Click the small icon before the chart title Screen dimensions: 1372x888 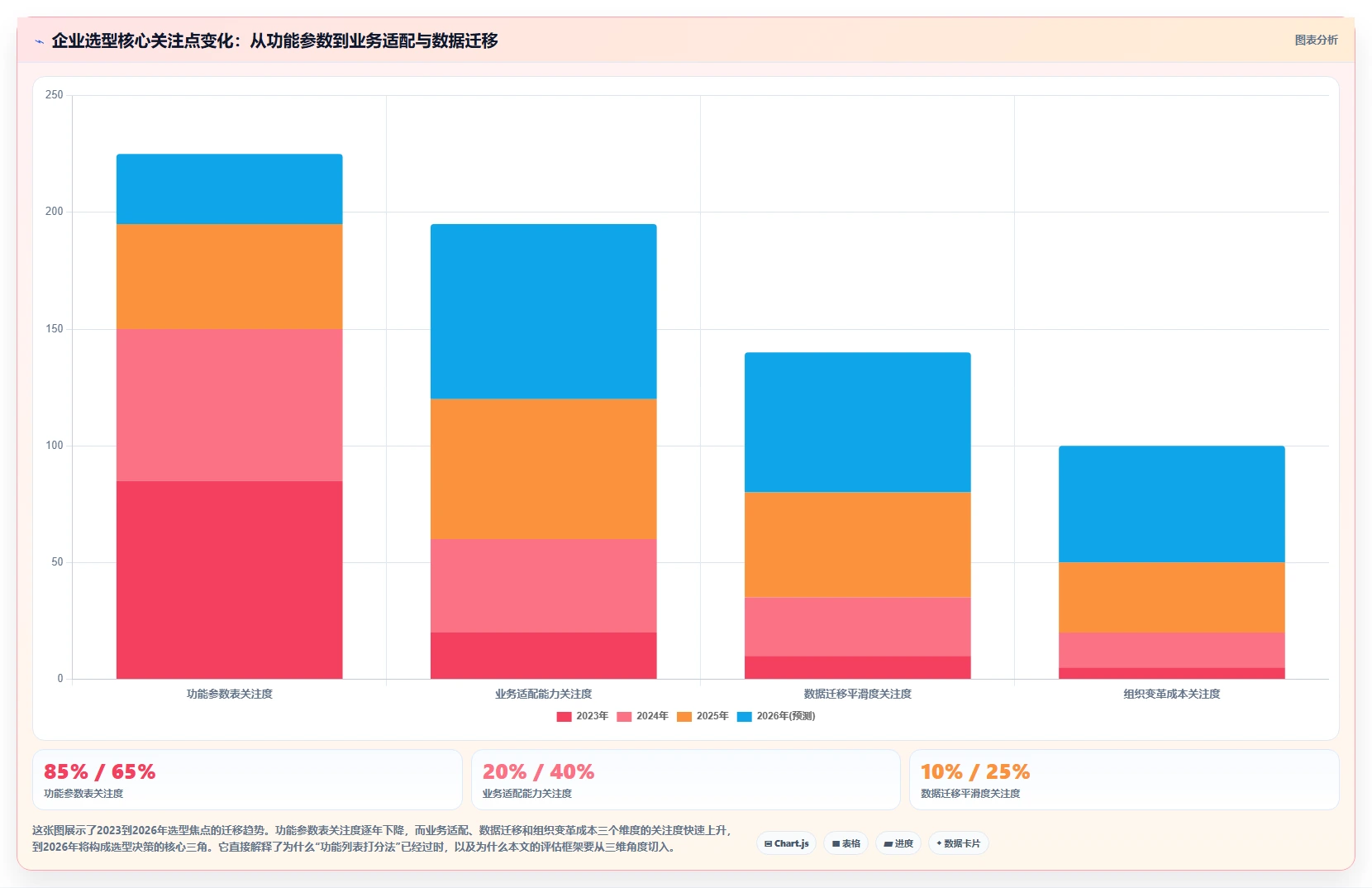point(39,41)
